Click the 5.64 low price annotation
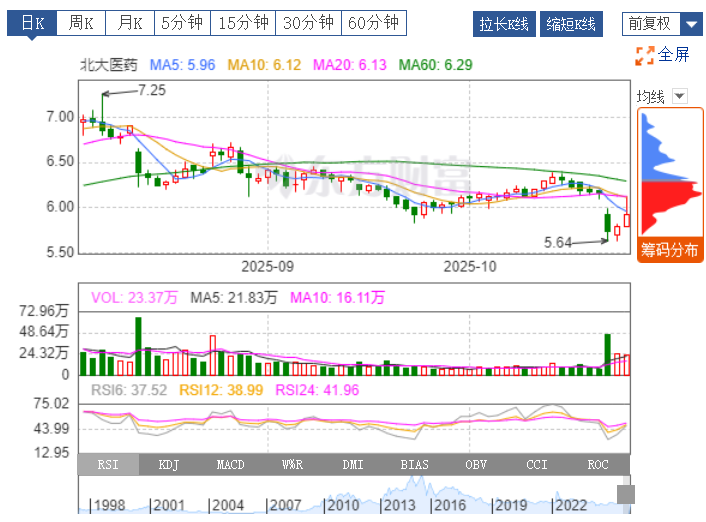Image resolution: width=706 pixels, height=522 pixels. point(557,243)
